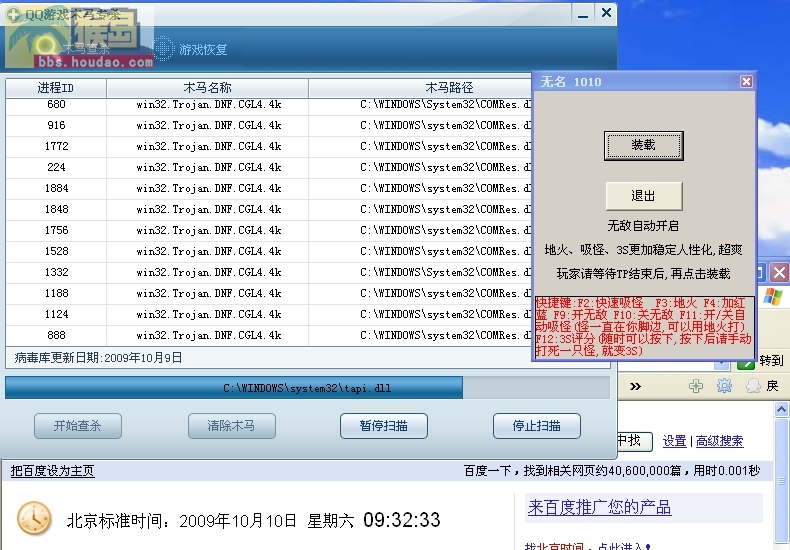Click the 把百度设为主页 link
The width and height of the screenshot is (790, 550).
(52, 471)
